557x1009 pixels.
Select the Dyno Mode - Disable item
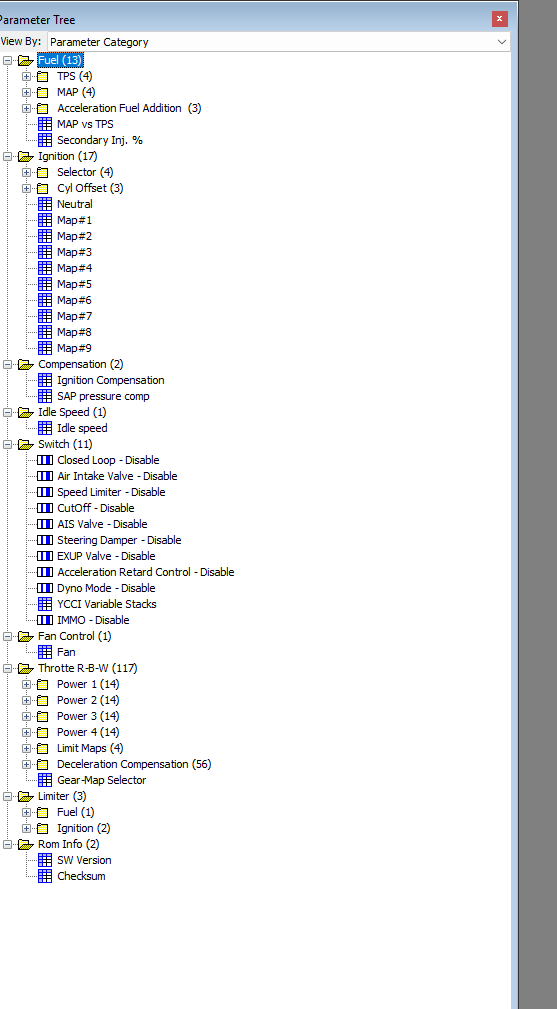(x=106, y=588)
